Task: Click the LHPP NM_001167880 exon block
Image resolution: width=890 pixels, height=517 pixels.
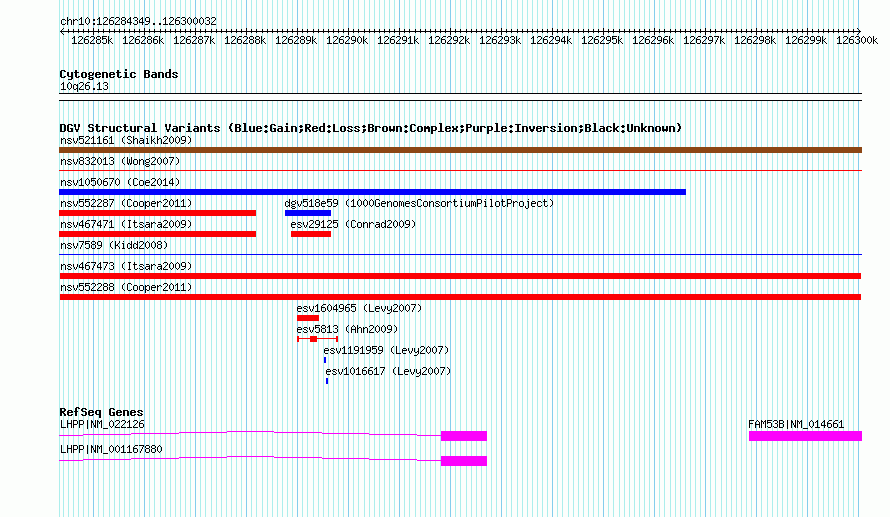Action: [464, 461]
